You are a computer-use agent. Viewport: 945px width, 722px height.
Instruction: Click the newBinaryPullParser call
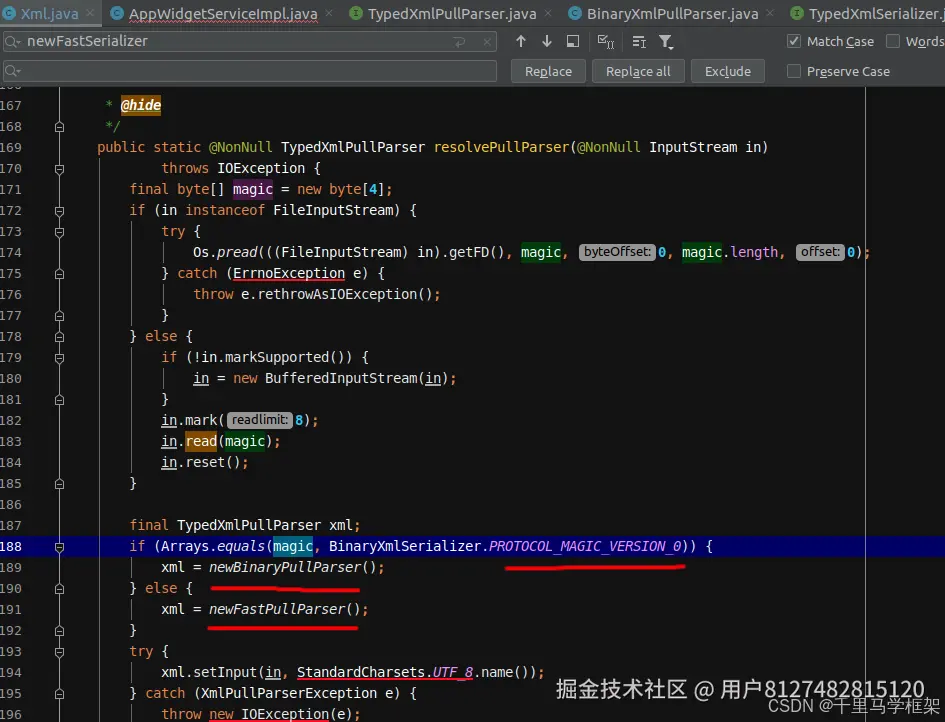(x=284, y=567)
